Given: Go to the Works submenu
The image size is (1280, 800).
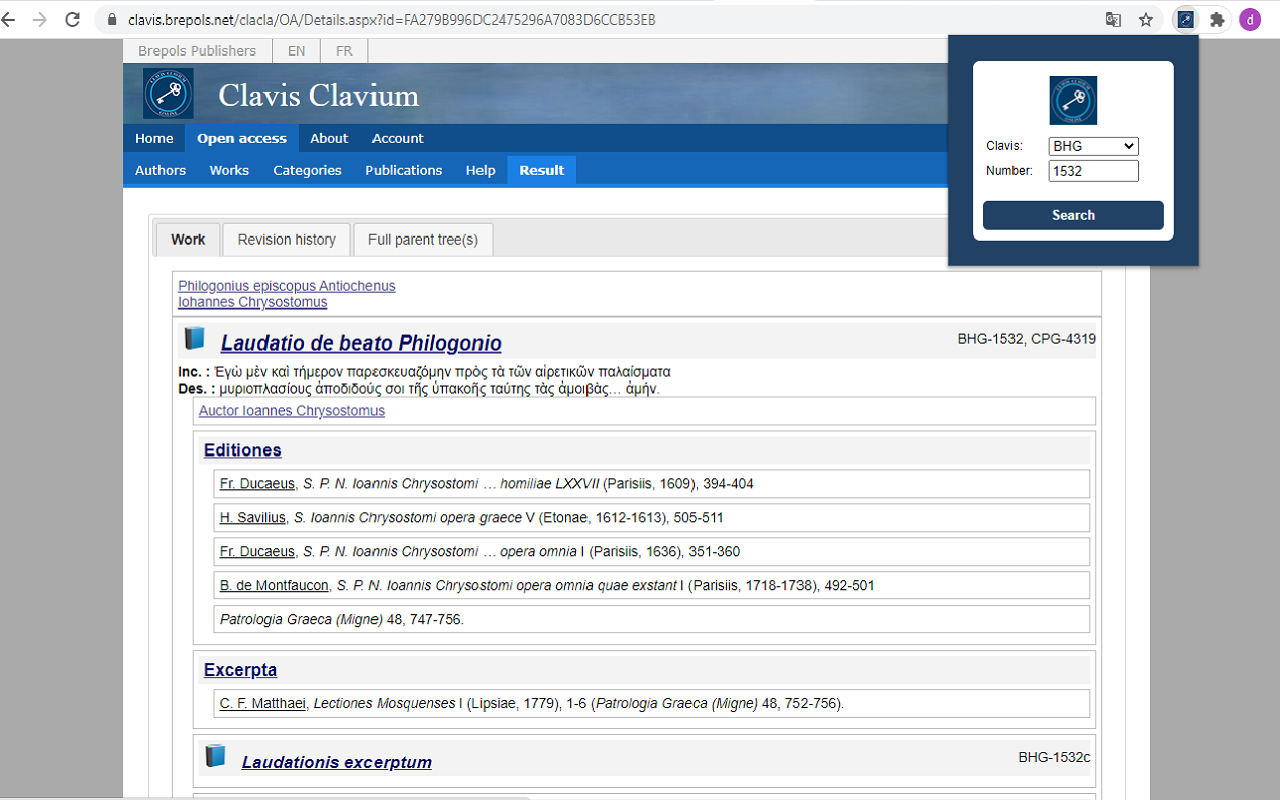Looking at the screenshot, I should (x=229, y=170).
